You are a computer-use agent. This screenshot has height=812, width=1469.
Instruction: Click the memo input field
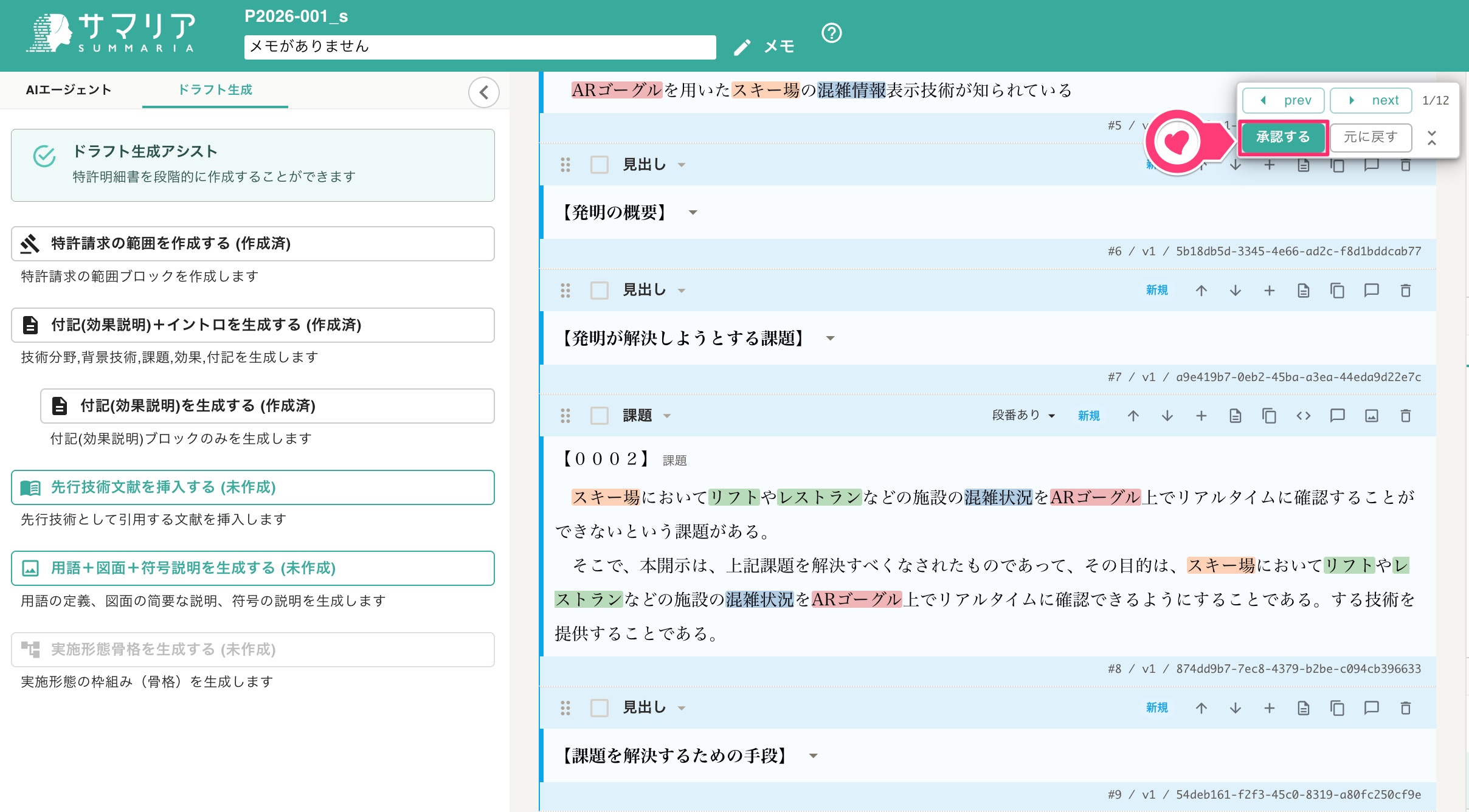480,47
